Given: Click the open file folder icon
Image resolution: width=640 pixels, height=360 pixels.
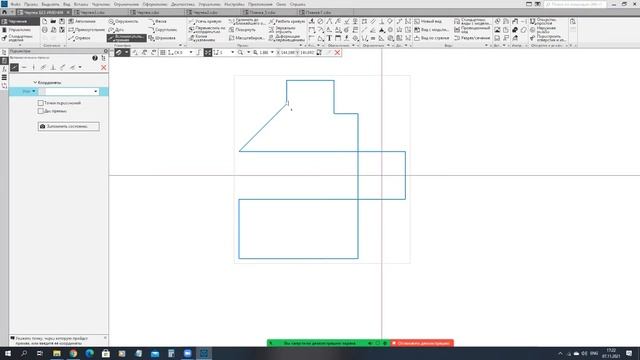Looking at the screenshot, I should (x=53, y=21).
